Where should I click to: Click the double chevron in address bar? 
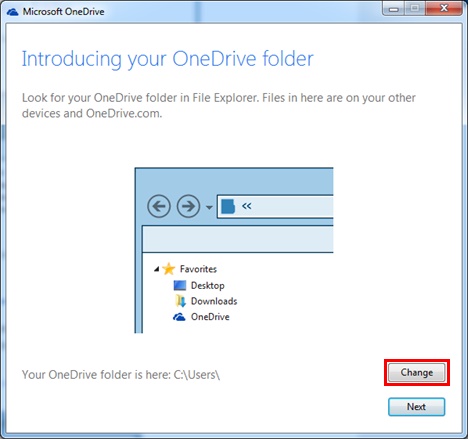247,206
